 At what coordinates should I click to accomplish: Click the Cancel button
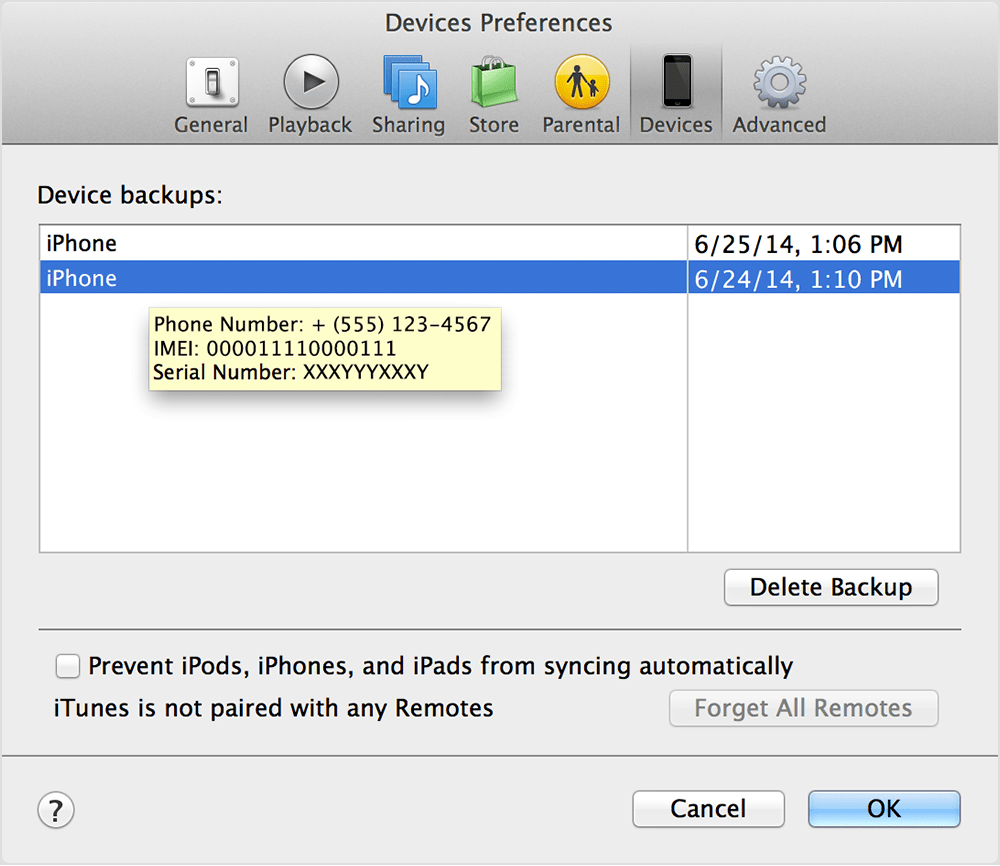(708, 809)
